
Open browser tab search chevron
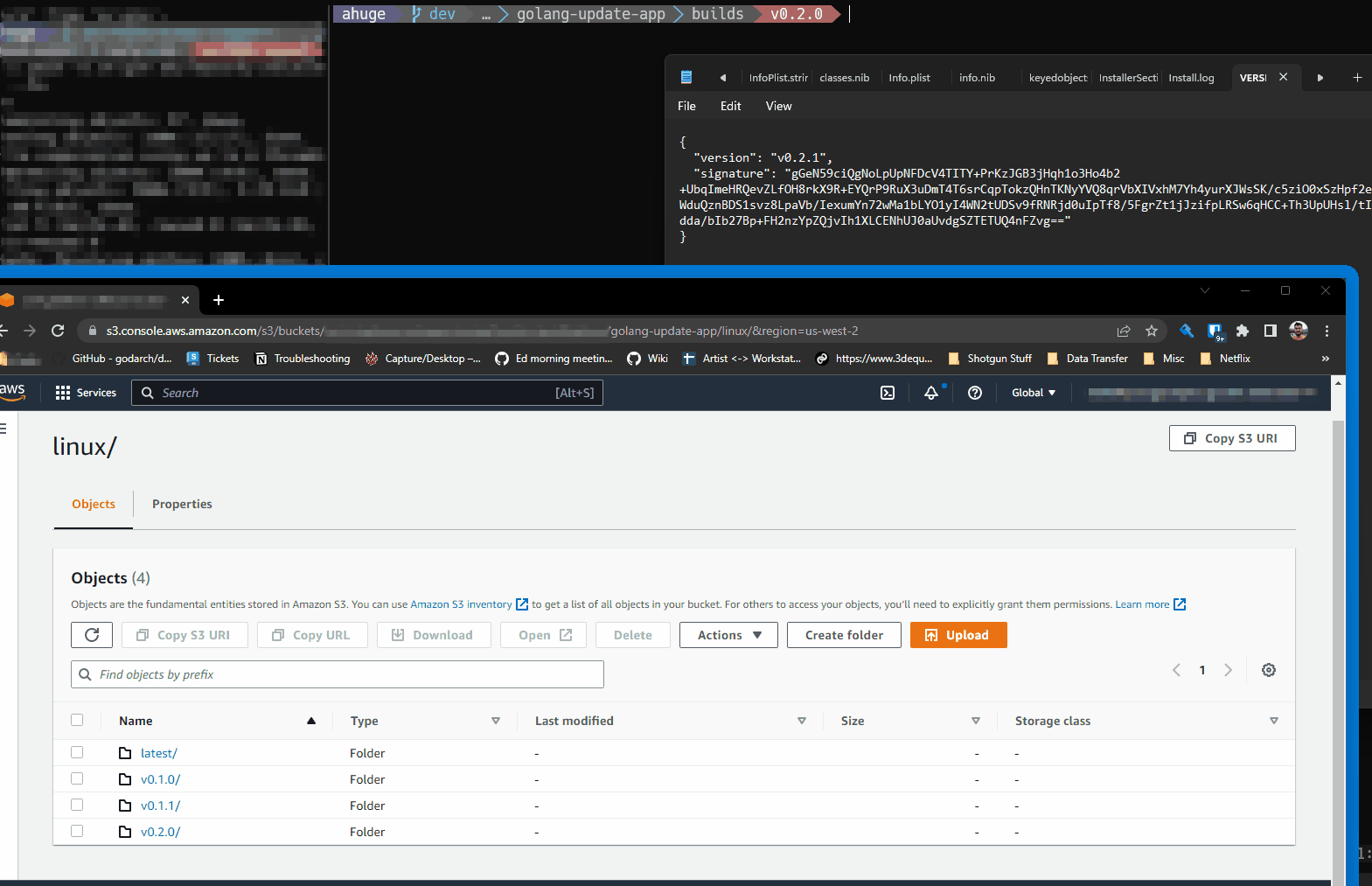[1205, 290]
